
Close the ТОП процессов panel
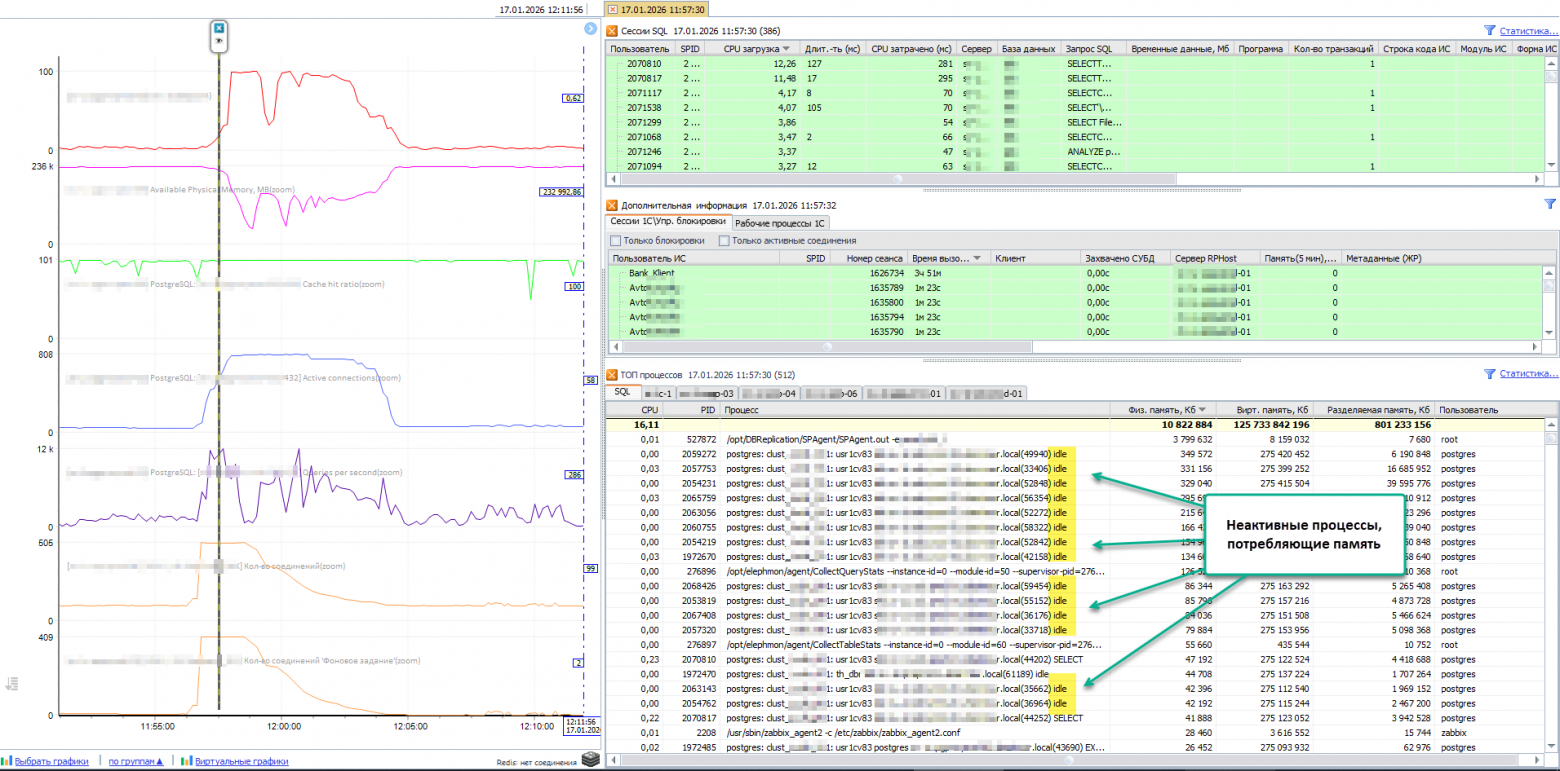click(x=612, y=373)
